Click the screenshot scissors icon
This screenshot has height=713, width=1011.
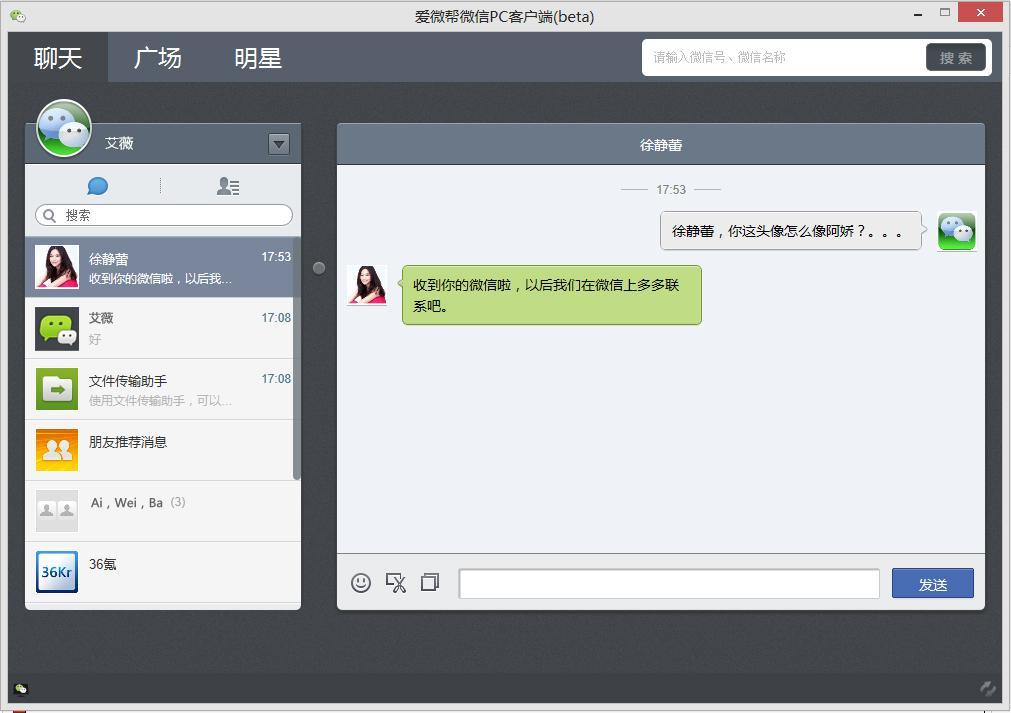click(x=396, y=583)
